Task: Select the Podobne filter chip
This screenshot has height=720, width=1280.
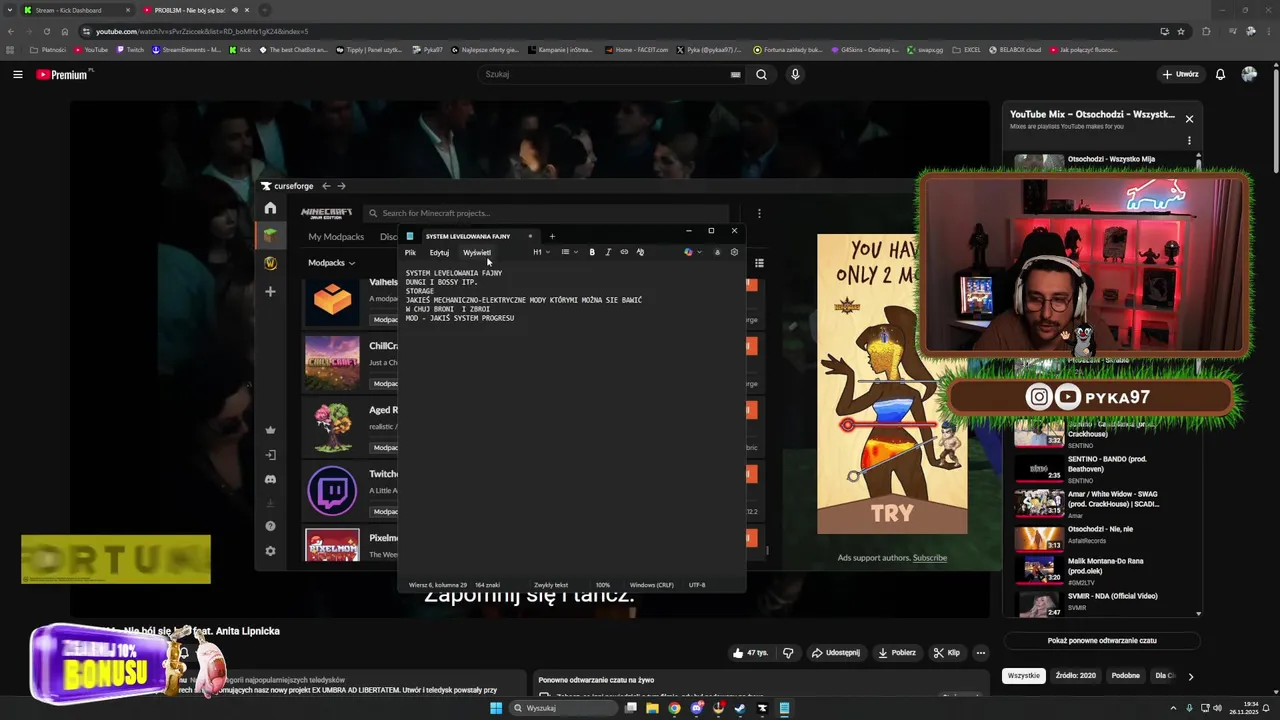Action: (1125, 676)
